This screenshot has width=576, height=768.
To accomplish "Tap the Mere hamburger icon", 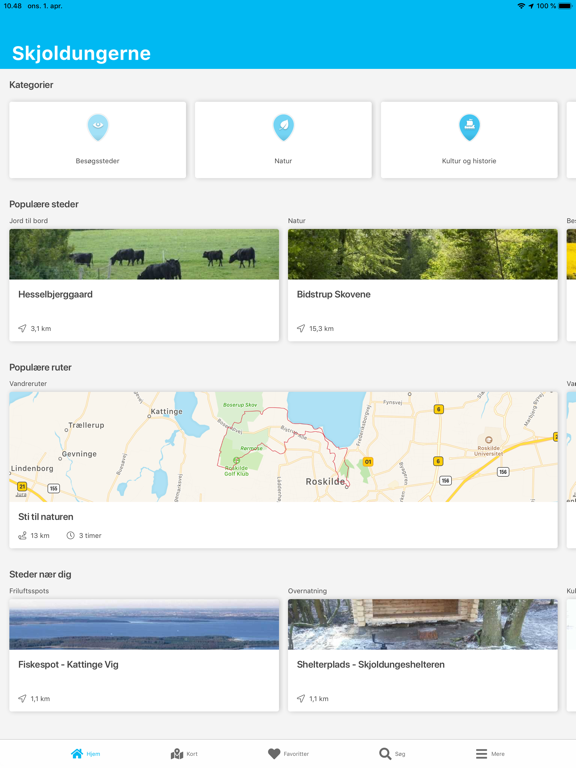I will [x=481, y=753].
